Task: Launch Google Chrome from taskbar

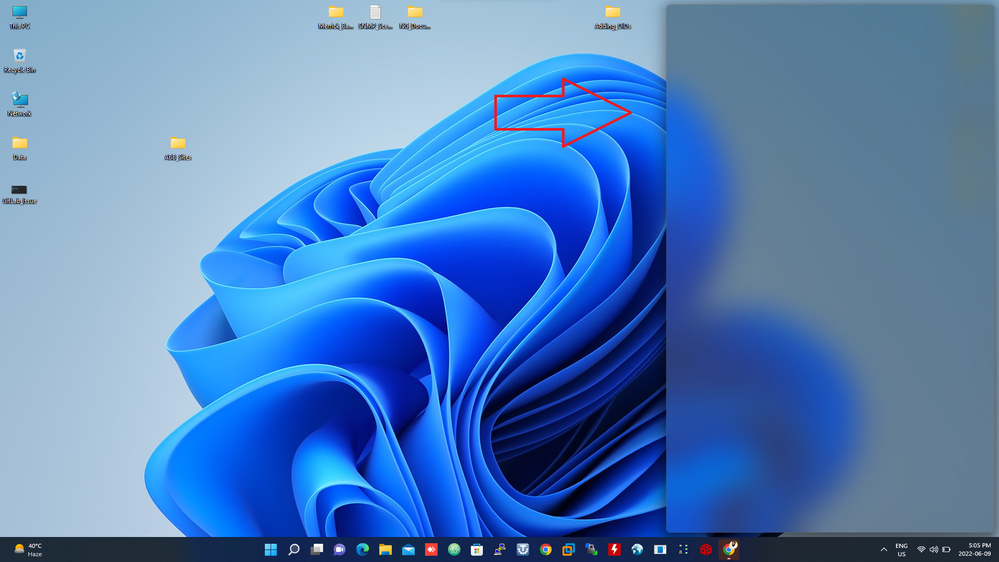Action: click(545, 549)
